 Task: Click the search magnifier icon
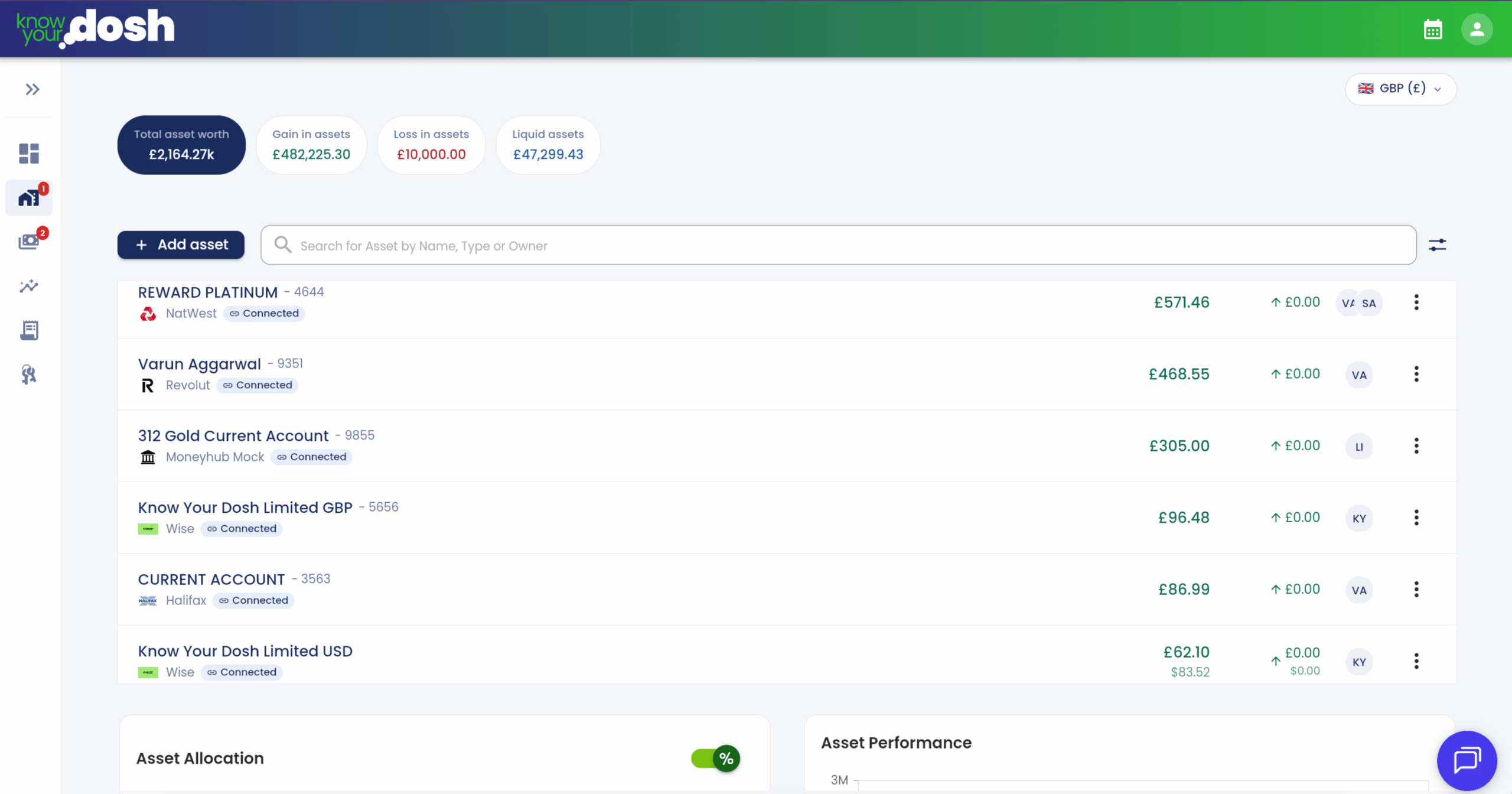point(283,245)
